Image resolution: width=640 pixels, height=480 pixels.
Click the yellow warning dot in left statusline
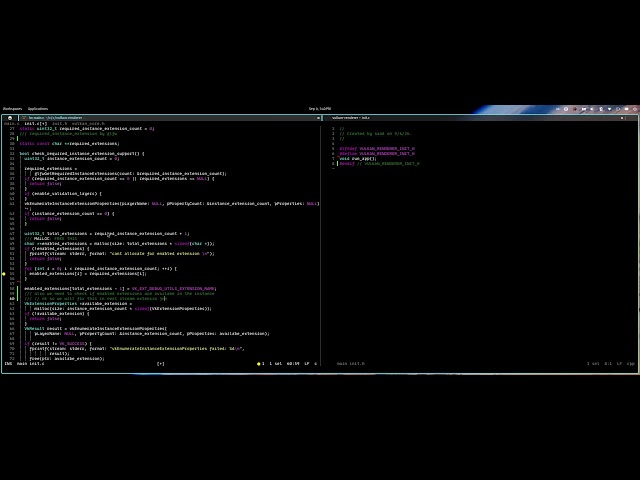(x=258, y=364)
